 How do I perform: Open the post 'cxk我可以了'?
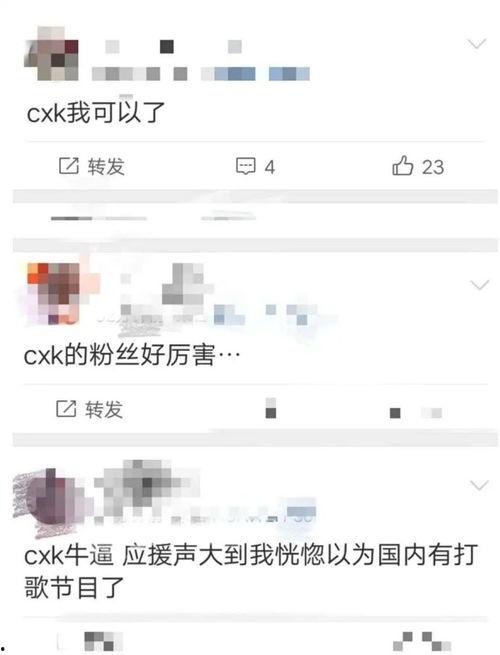tap(96, 112)
